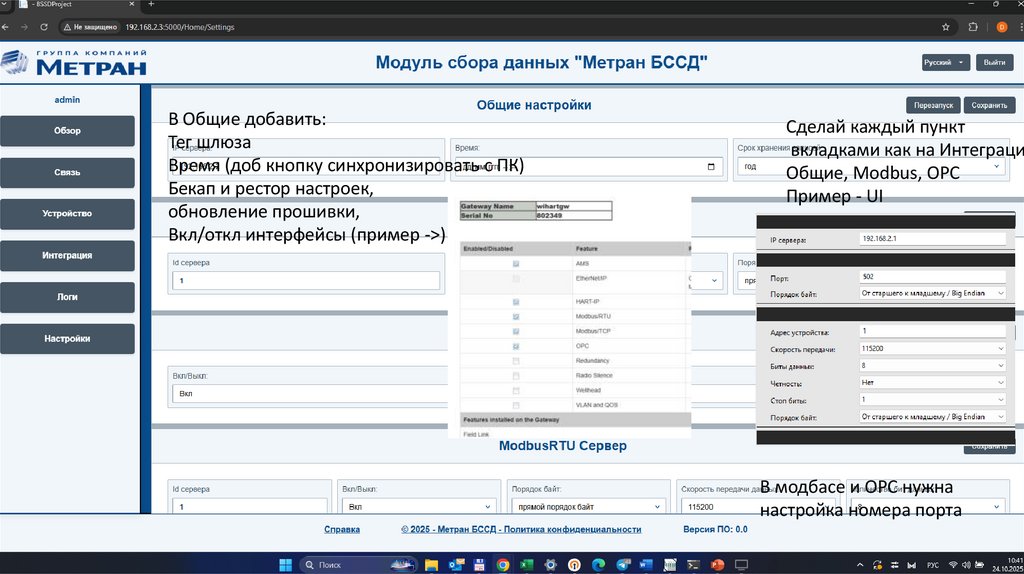1024x574 pixels.
Task: Open Excel from the taskbar
Action: click(x=526, y=565)
